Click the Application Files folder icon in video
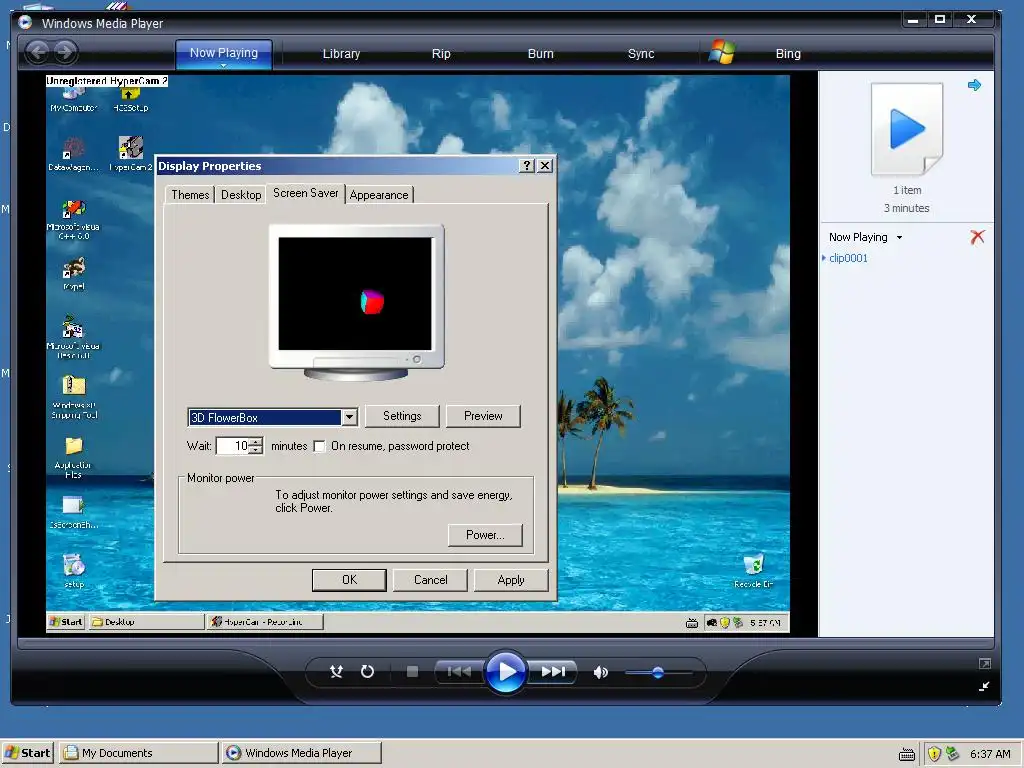The height and width of the screenshot is (768, 1024). [73, 457]
